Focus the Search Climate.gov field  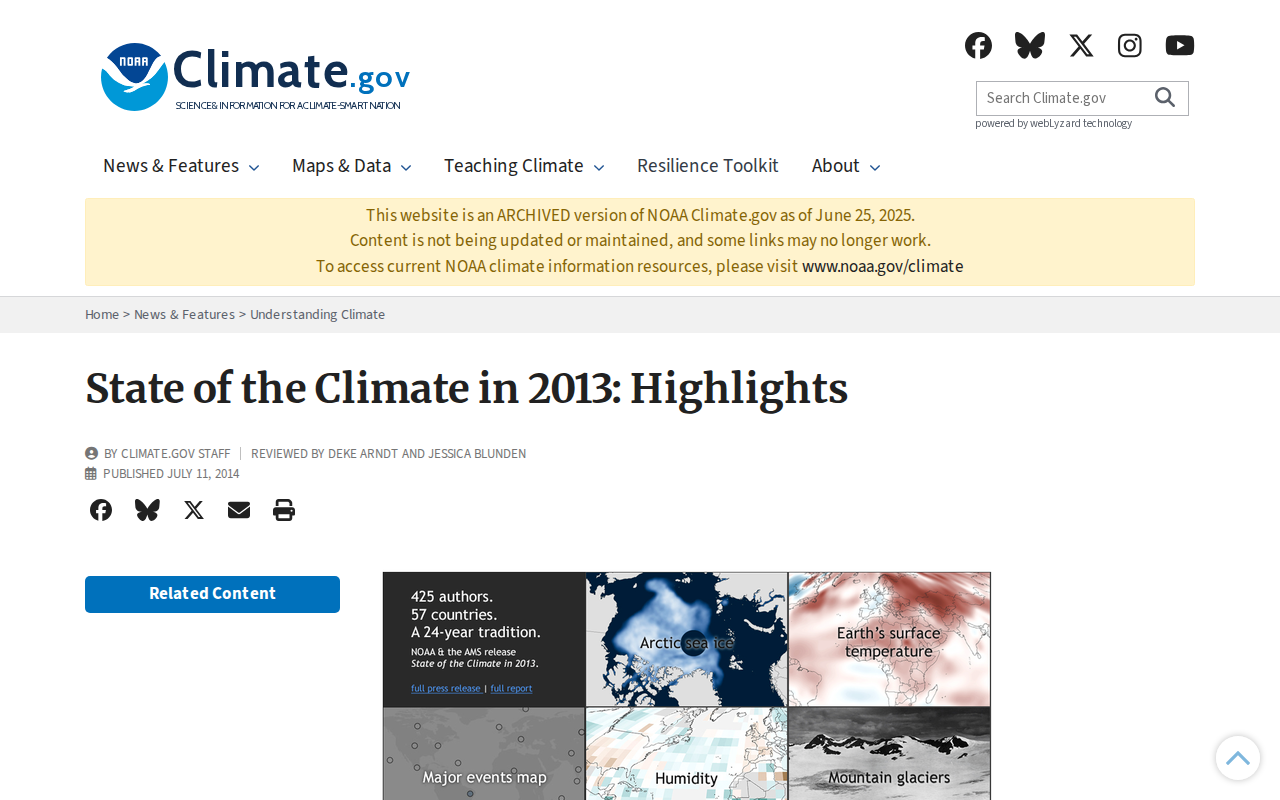click(x=1062, y=98)
